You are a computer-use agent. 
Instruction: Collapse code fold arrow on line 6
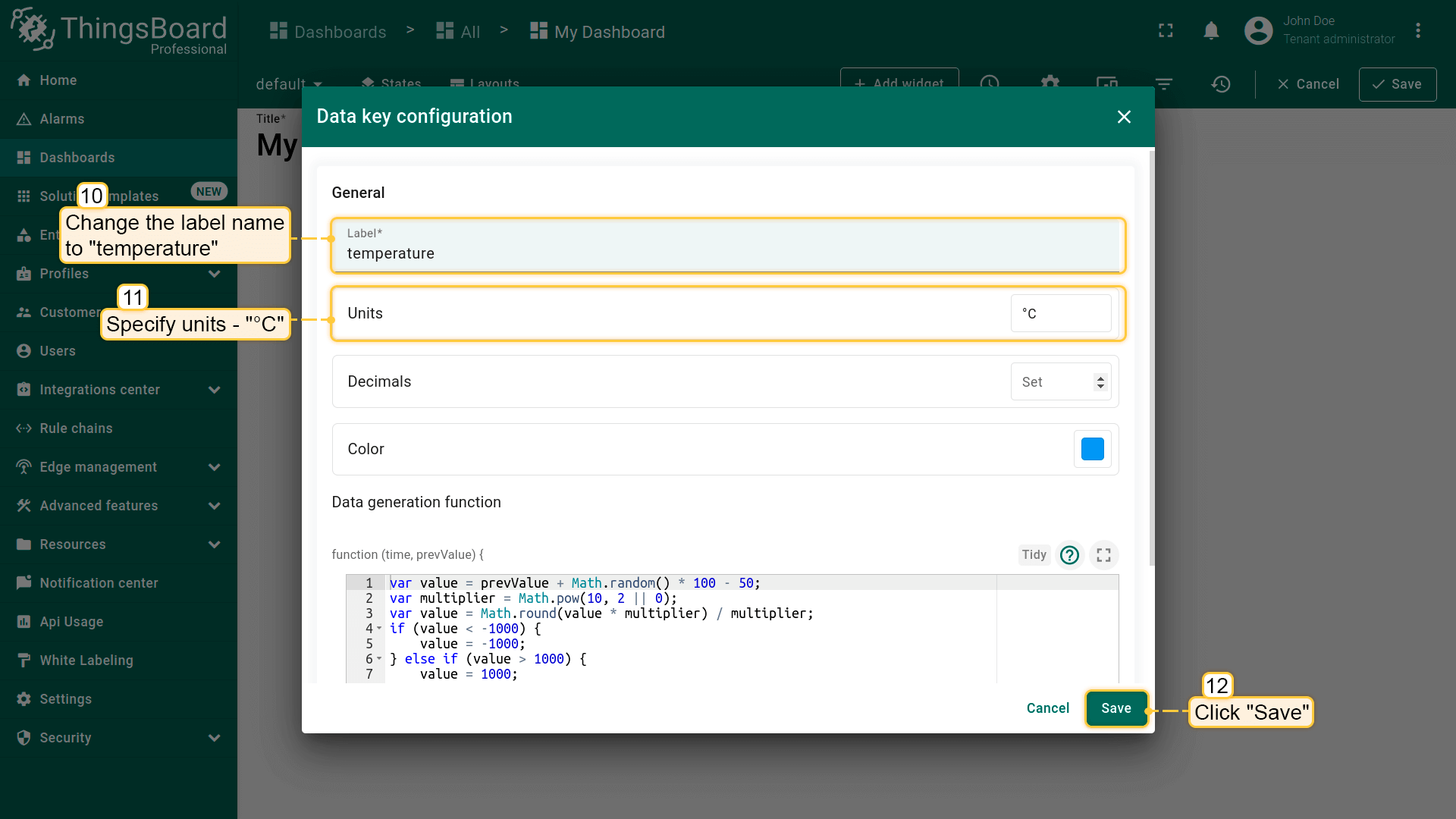(379, 659)
